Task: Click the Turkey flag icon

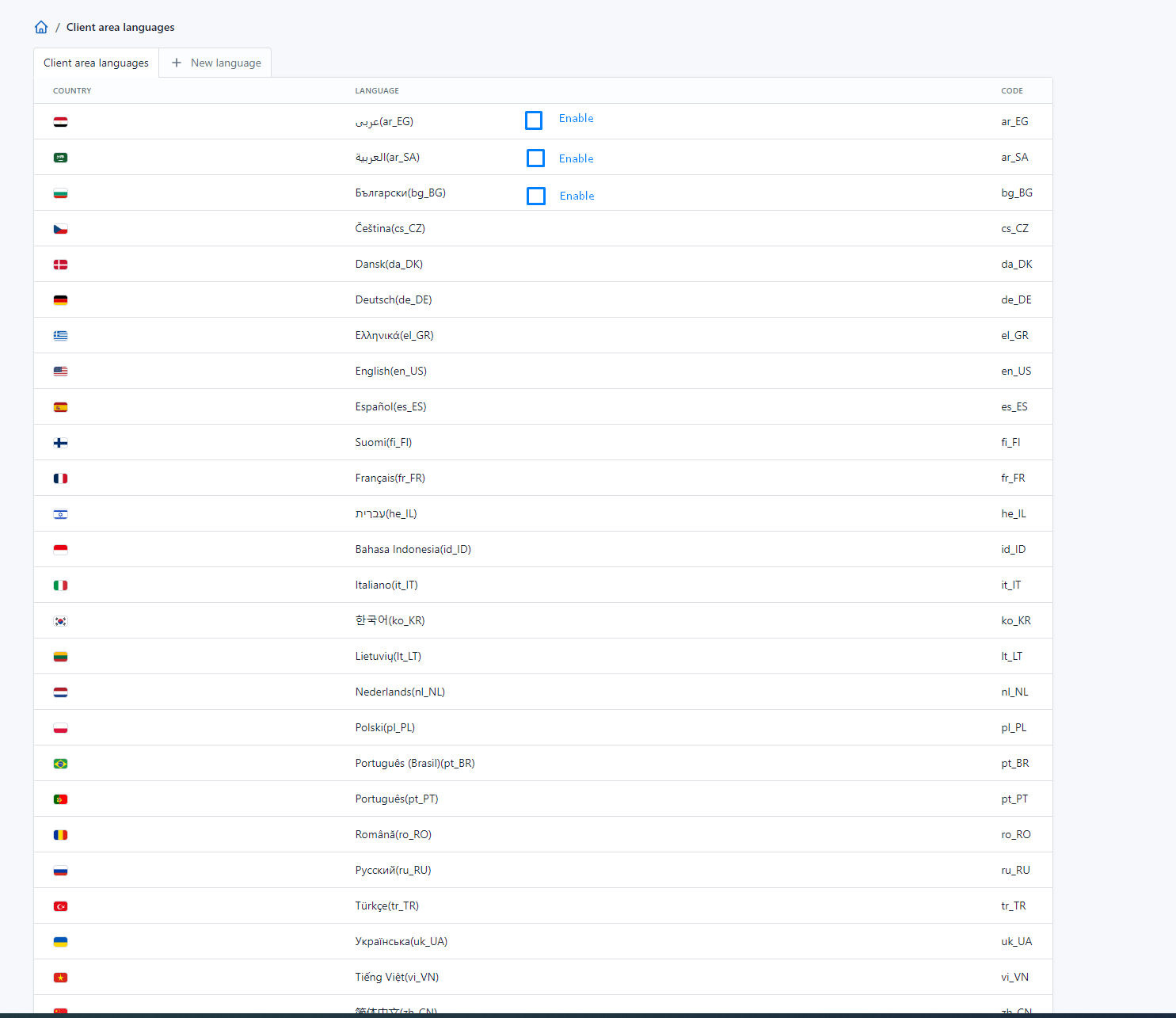Action: coord(60,906)
